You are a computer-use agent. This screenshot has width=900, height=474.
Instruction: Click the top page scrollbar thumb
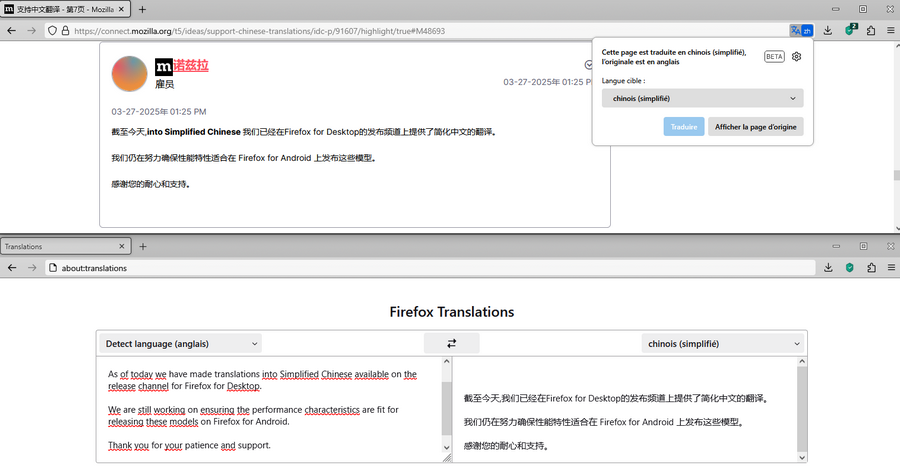(897, 176)
